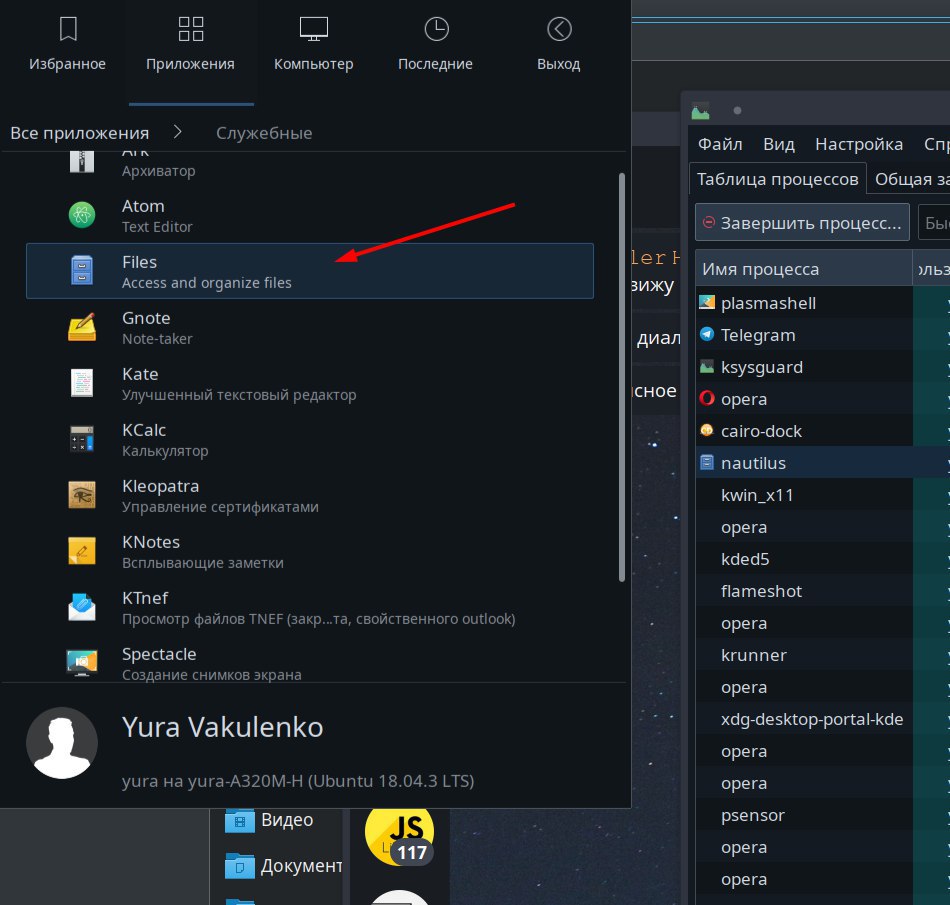Open the Files cabinet icon
The width and height of the screenshot is (950, 905).
point(82,270)
